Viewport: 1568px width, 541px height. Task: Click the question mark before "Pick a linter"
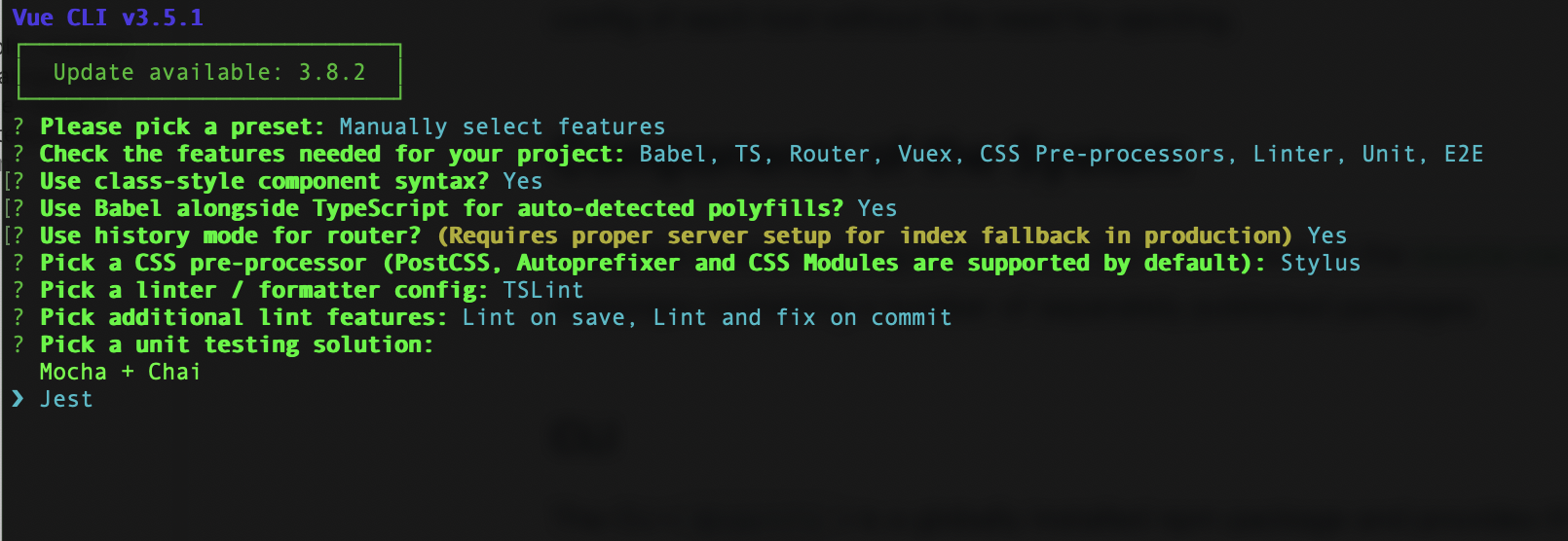19,291
